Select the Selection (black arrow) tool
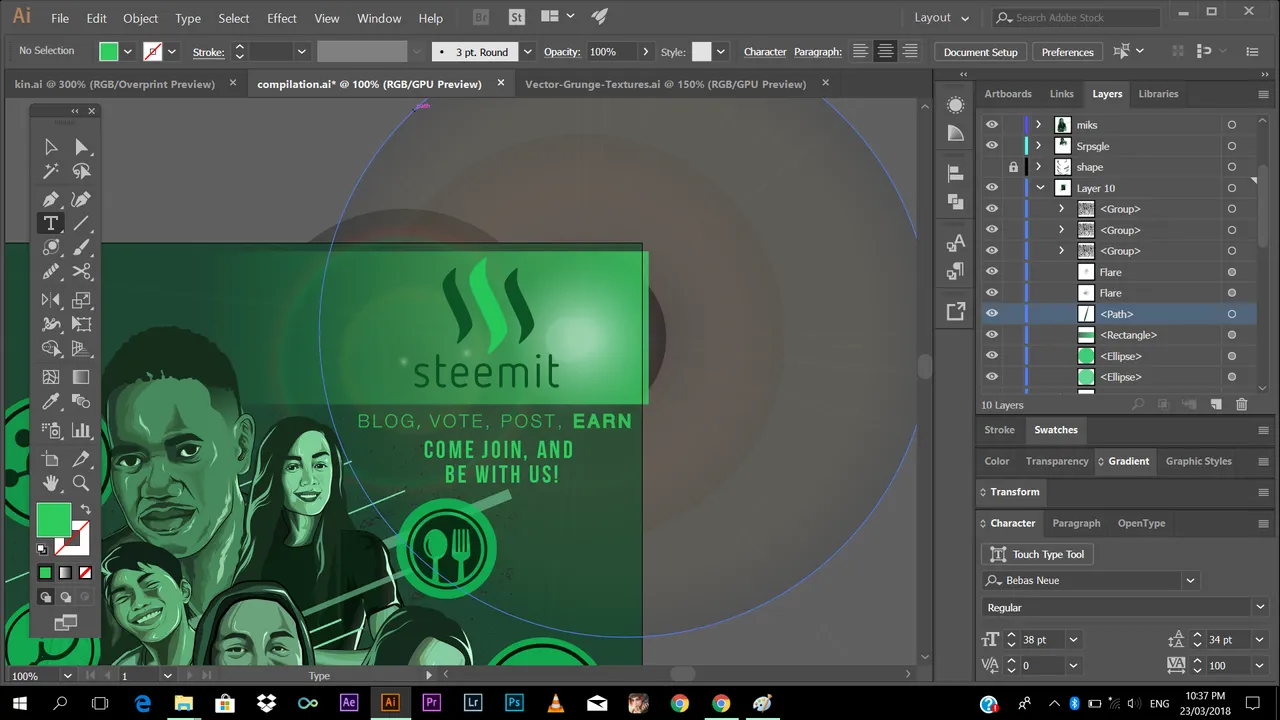The image size is (1280, 720). click(x=50, y=147)
